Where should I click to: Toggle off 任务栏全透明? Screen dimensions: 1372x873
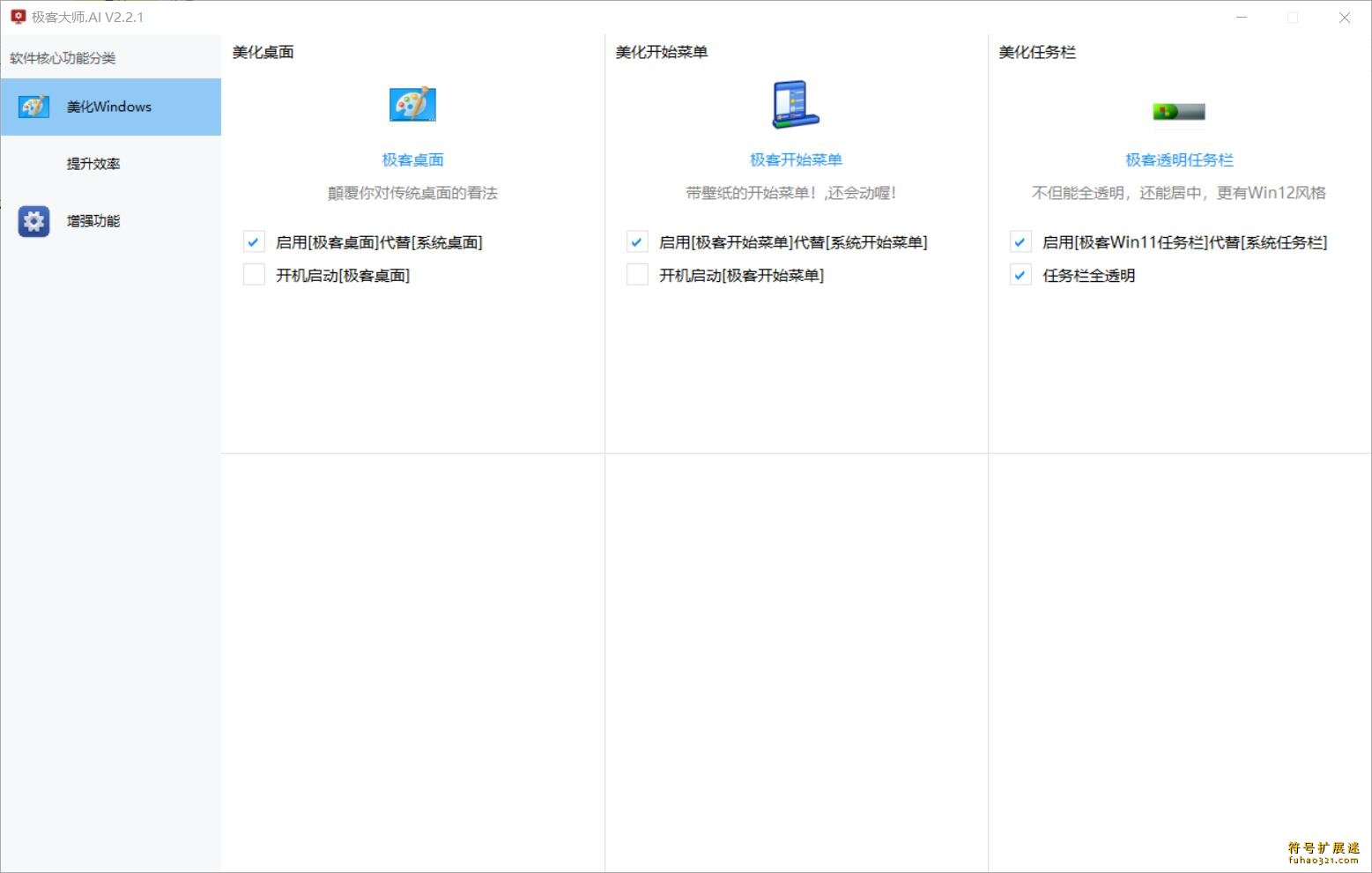coord(1020,274)
